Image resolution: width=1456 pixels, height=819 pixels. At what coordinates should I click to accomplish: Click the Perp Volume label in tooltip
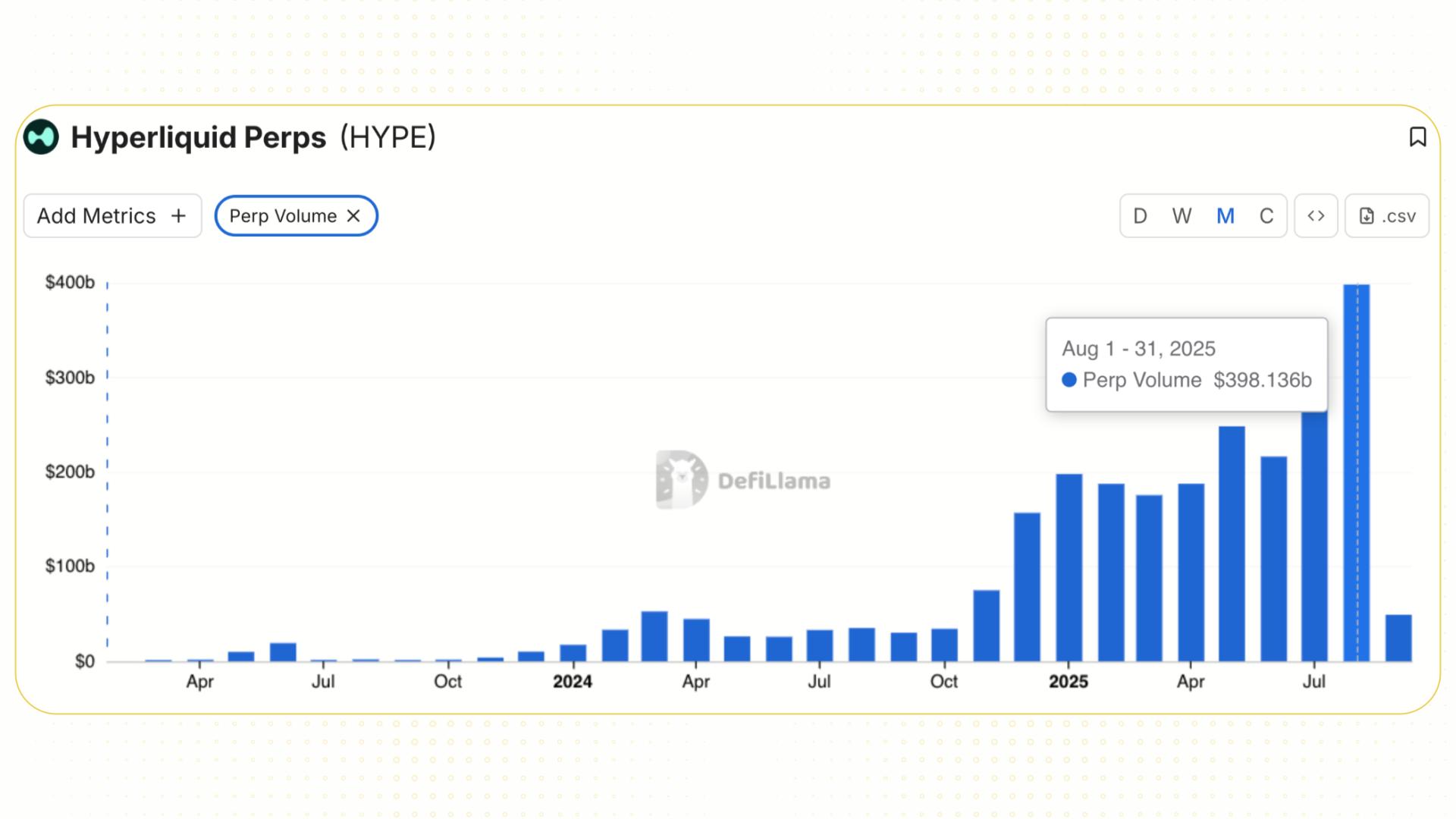coord(1142,380)
